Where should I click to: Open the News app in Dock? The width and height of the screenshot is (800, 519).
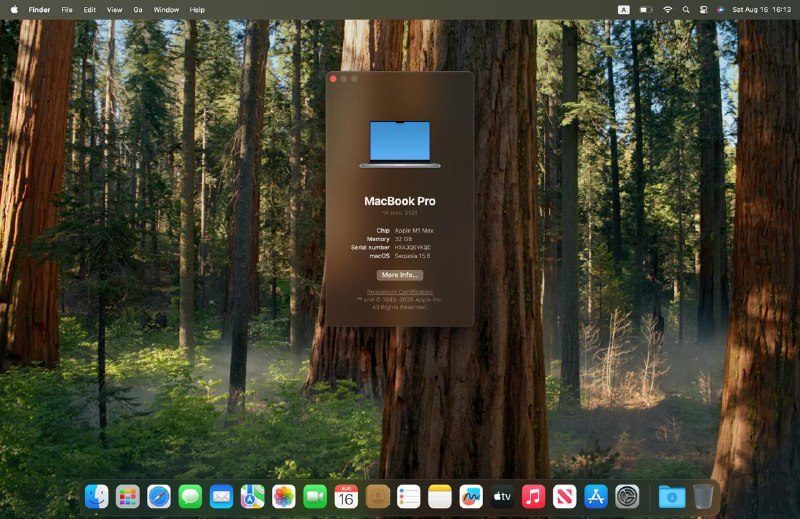click(565, 496)
